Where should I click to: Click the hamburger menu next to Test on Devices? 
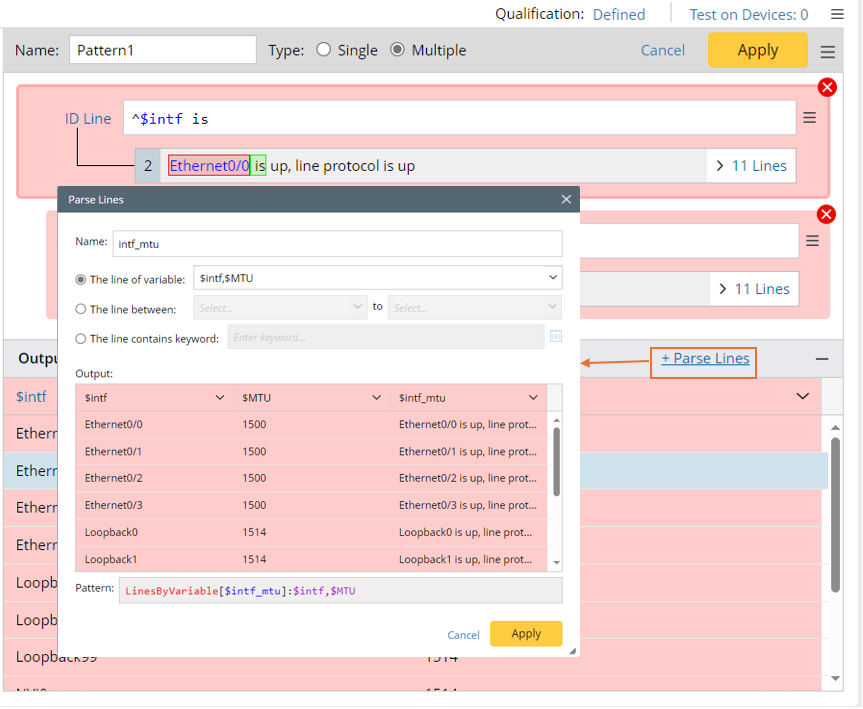coord(837,14)
